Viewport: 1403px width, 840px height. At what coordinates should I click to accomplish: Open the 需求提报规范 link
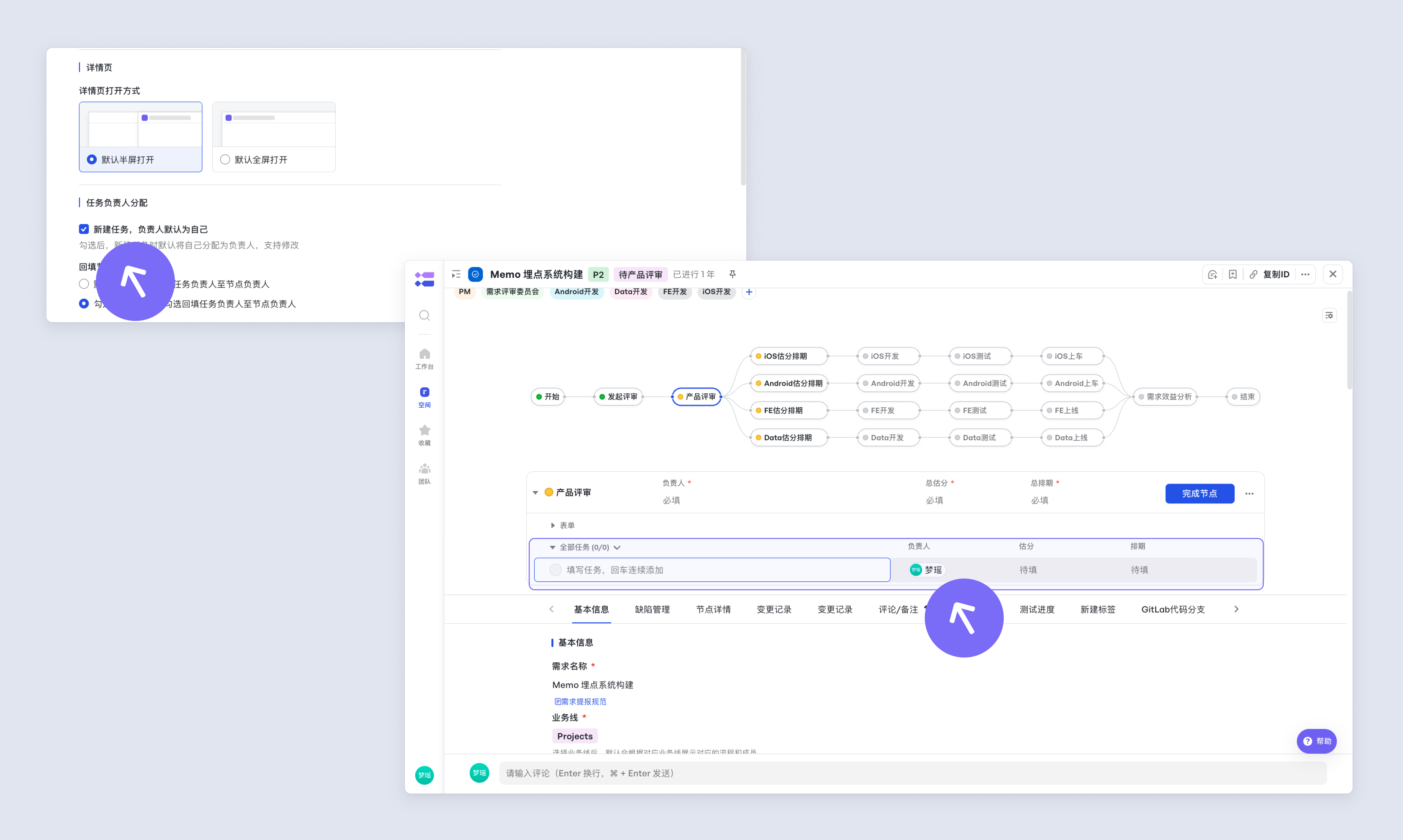click(580, 701)
